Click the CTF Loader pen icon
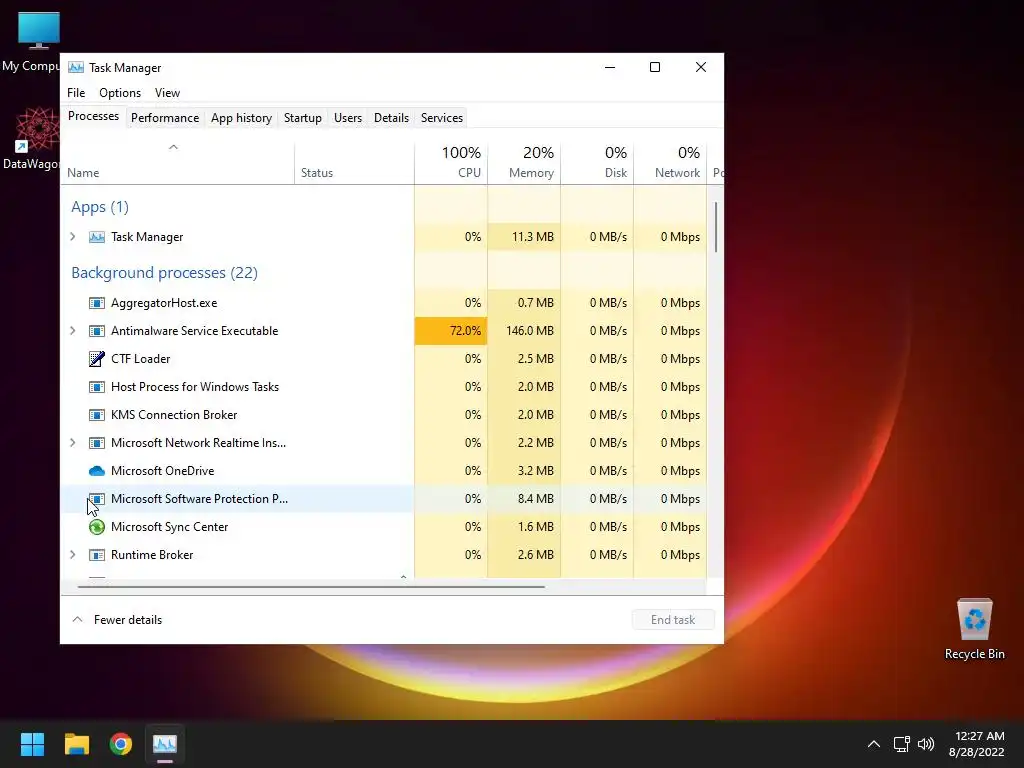 (97, 359)
